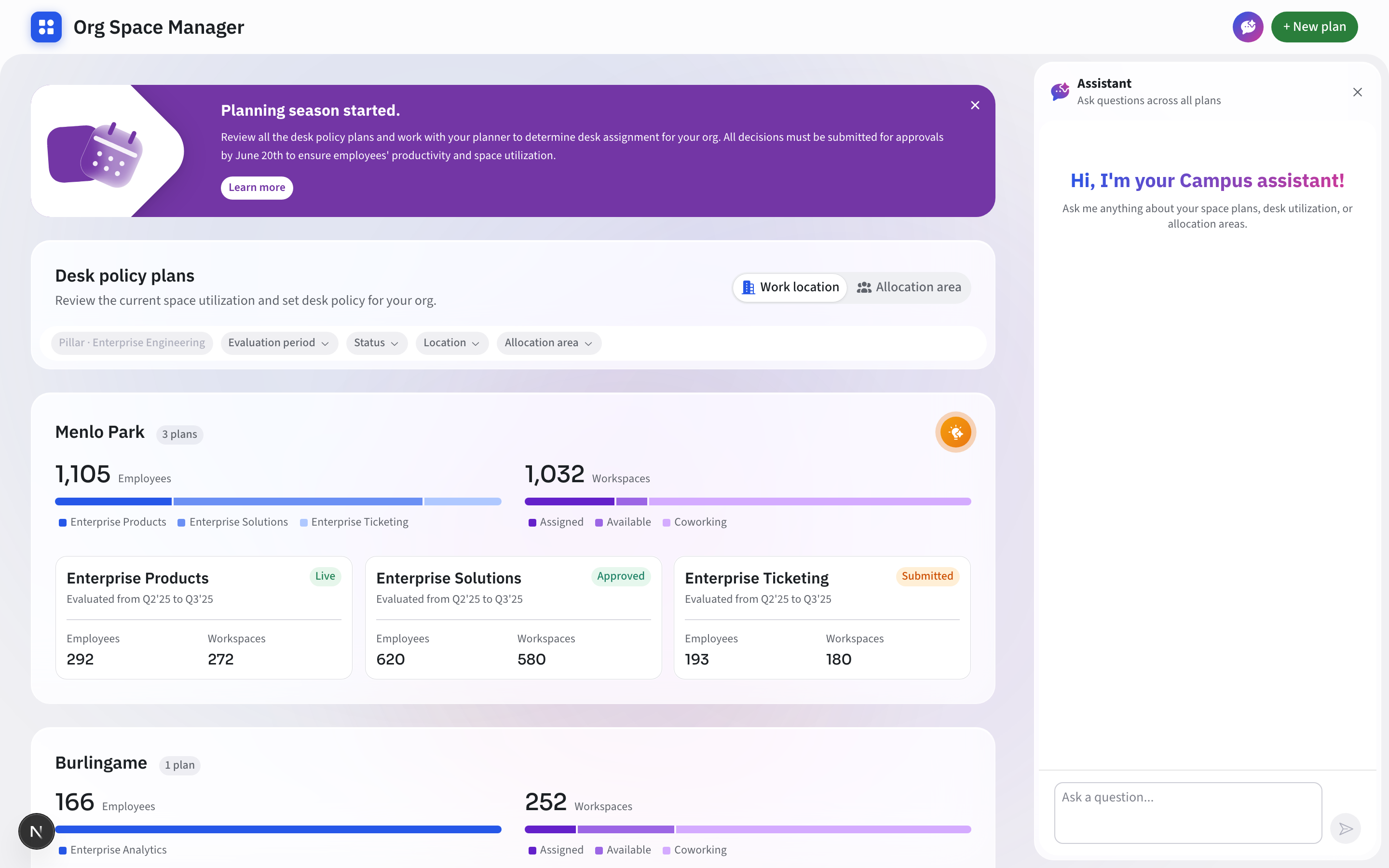Click the Burlingame 1 plan badge
This screenshot has width=1389, height=868.
[x=179, y=765]
